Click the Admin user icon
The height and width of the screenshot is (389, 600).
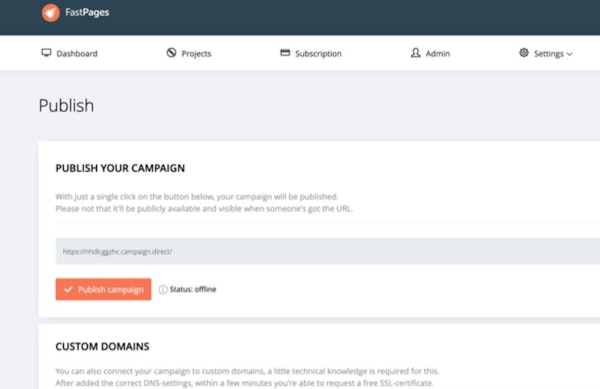click(x=416, y=53)
